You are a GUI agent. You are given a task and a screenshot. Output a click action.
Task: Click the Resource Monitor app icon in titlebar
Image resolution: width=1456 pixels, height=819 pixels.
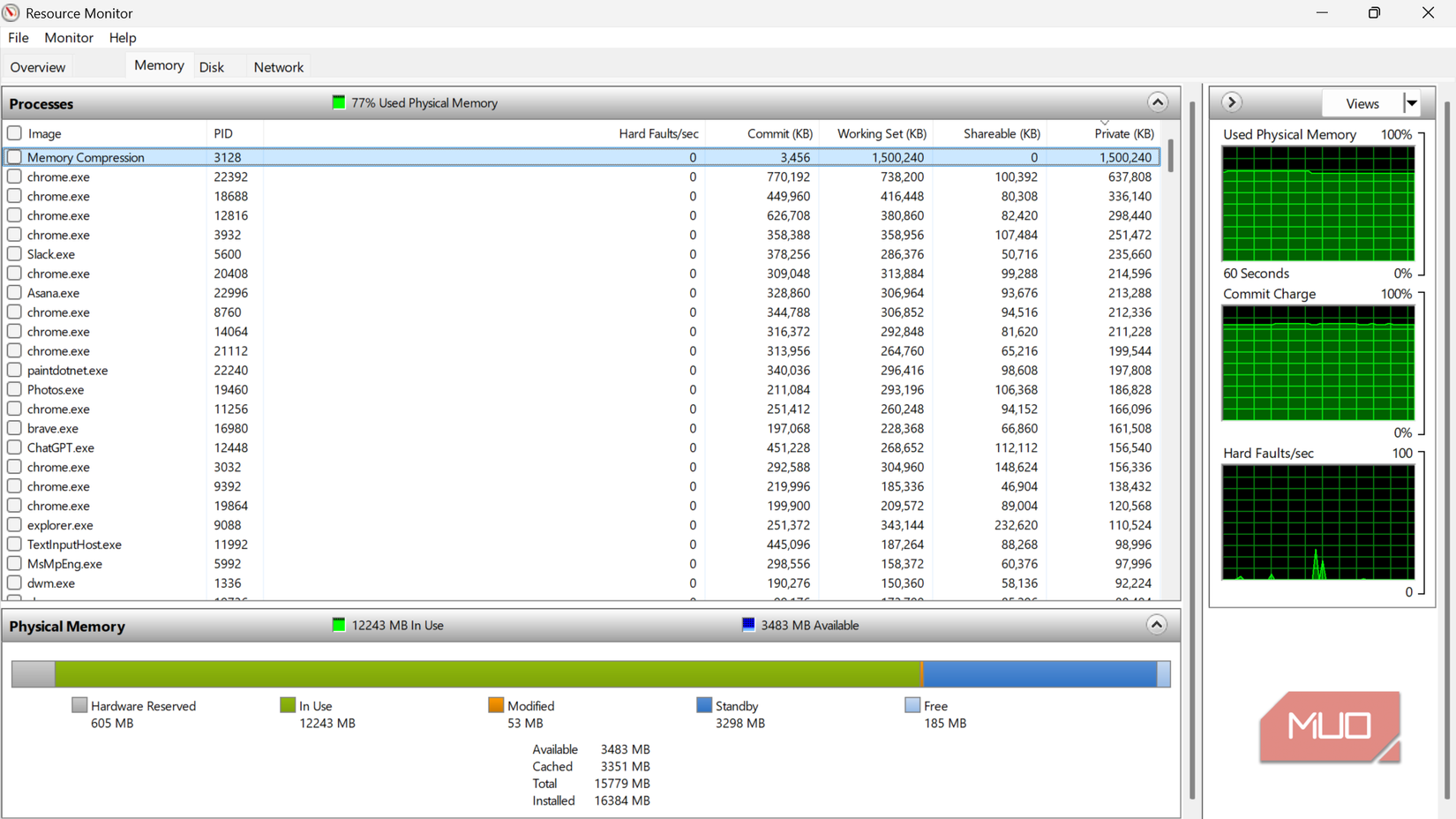(11, 12)
